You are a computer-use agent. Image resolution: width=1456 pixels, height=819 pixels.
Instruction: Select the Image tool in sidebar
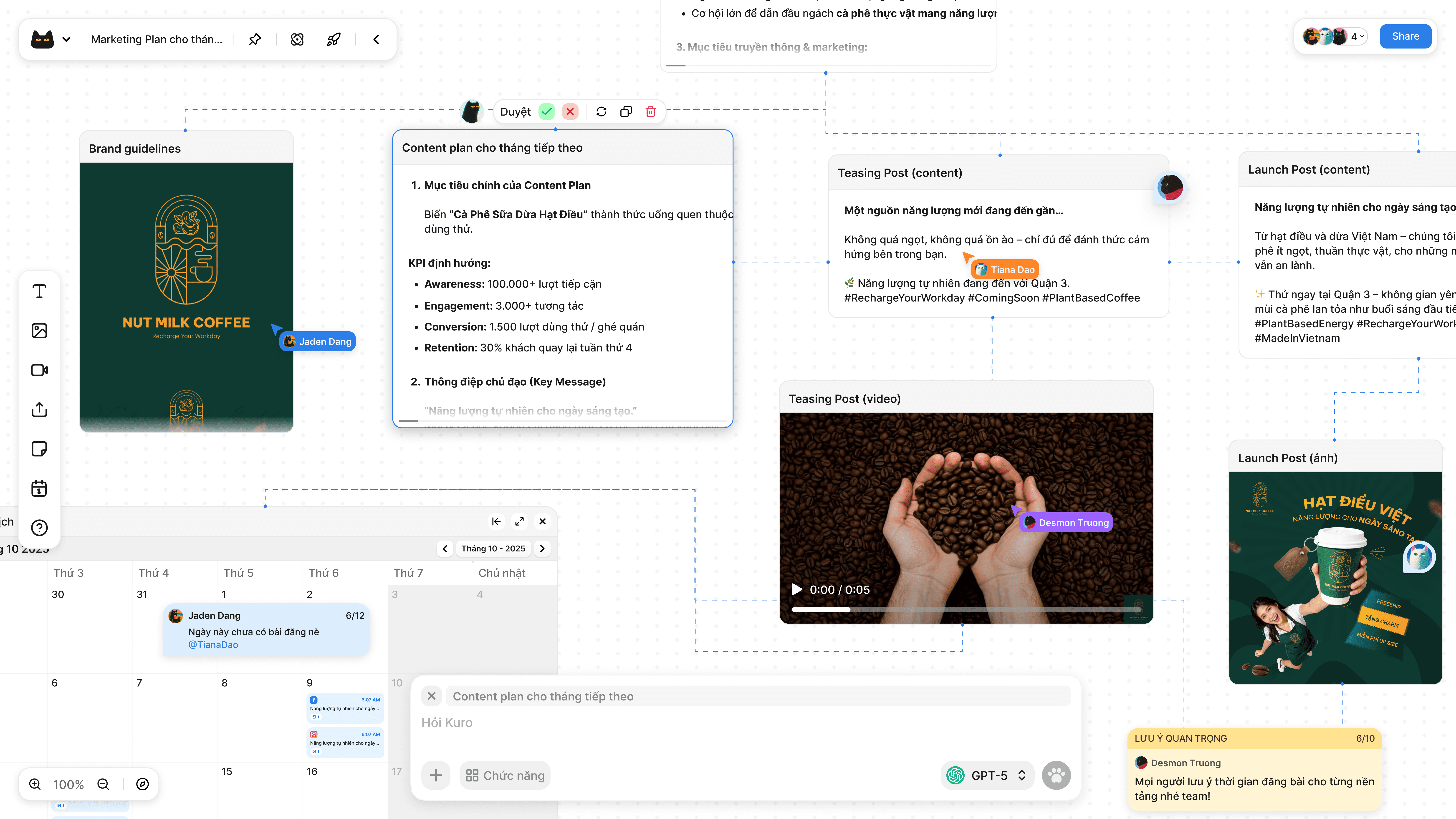39,331
